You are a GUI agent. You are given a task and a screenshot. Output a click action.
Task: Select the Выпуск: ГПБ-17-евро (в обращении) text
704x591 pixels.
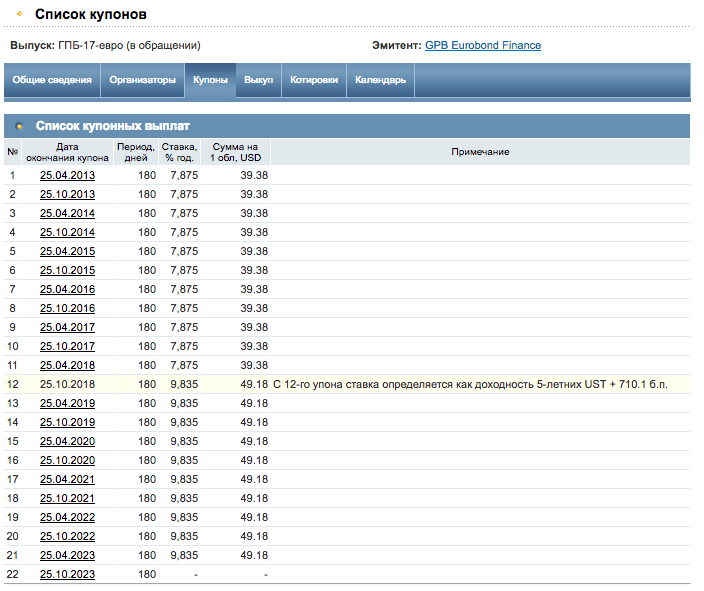coord(106,45)
